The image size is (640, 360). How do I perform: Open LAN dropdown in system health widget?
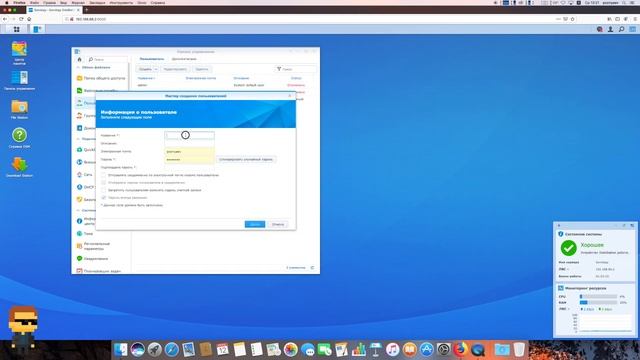[564, 269]
